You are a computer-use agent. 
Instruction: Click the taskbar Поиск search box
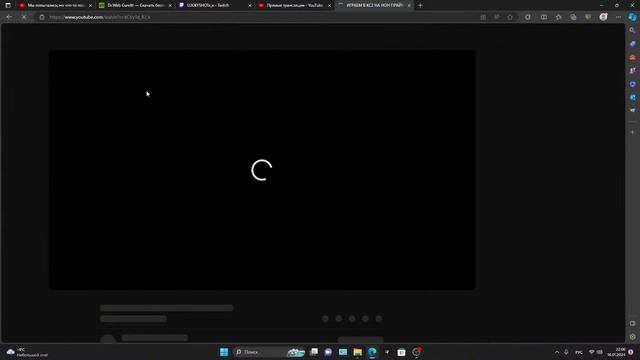point(269,352)
